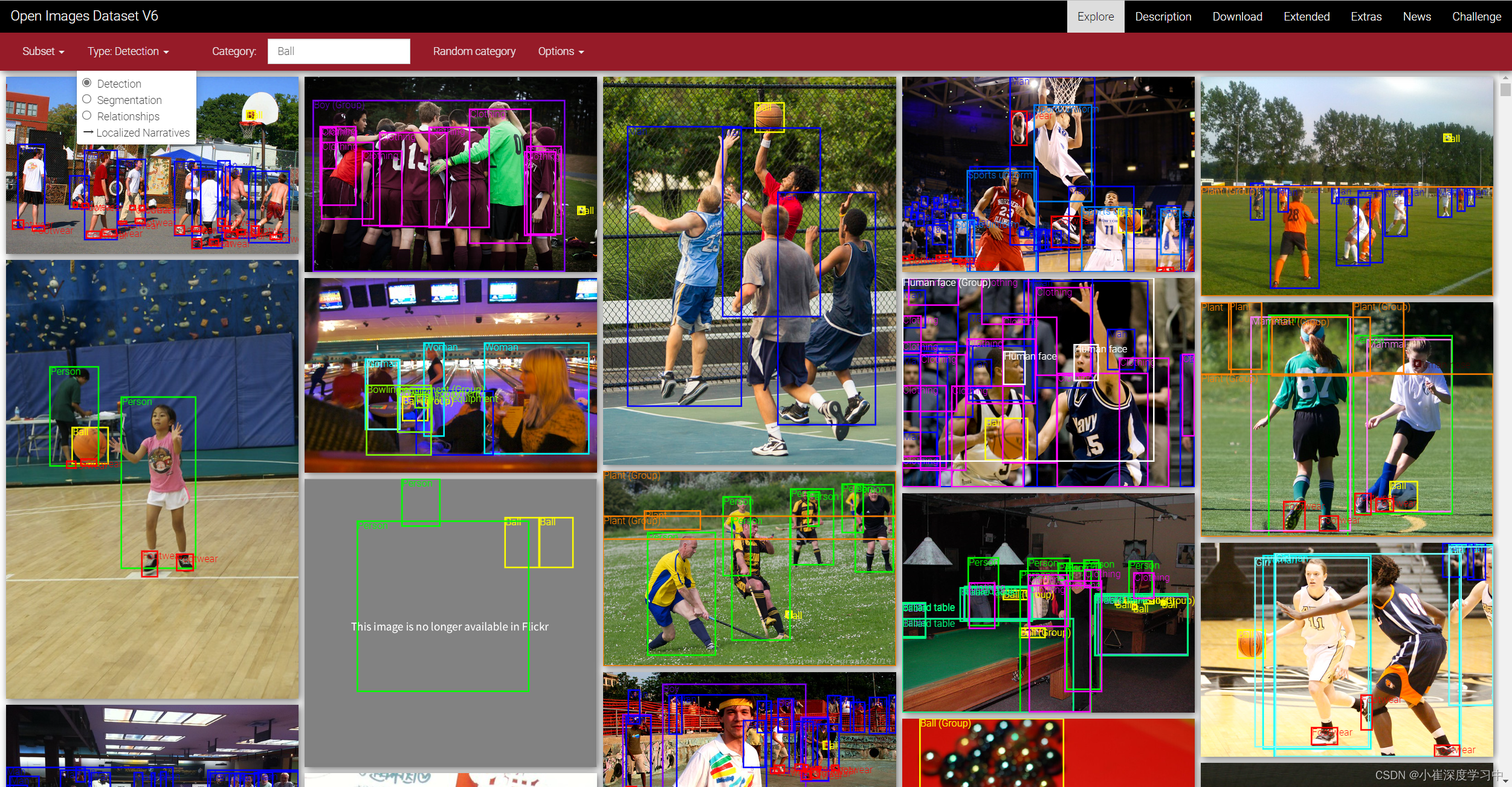The width and height of the screenshot is (1512, 787).
Task: Click the Open Images Dataset V6 title
Action: [84, 16]
